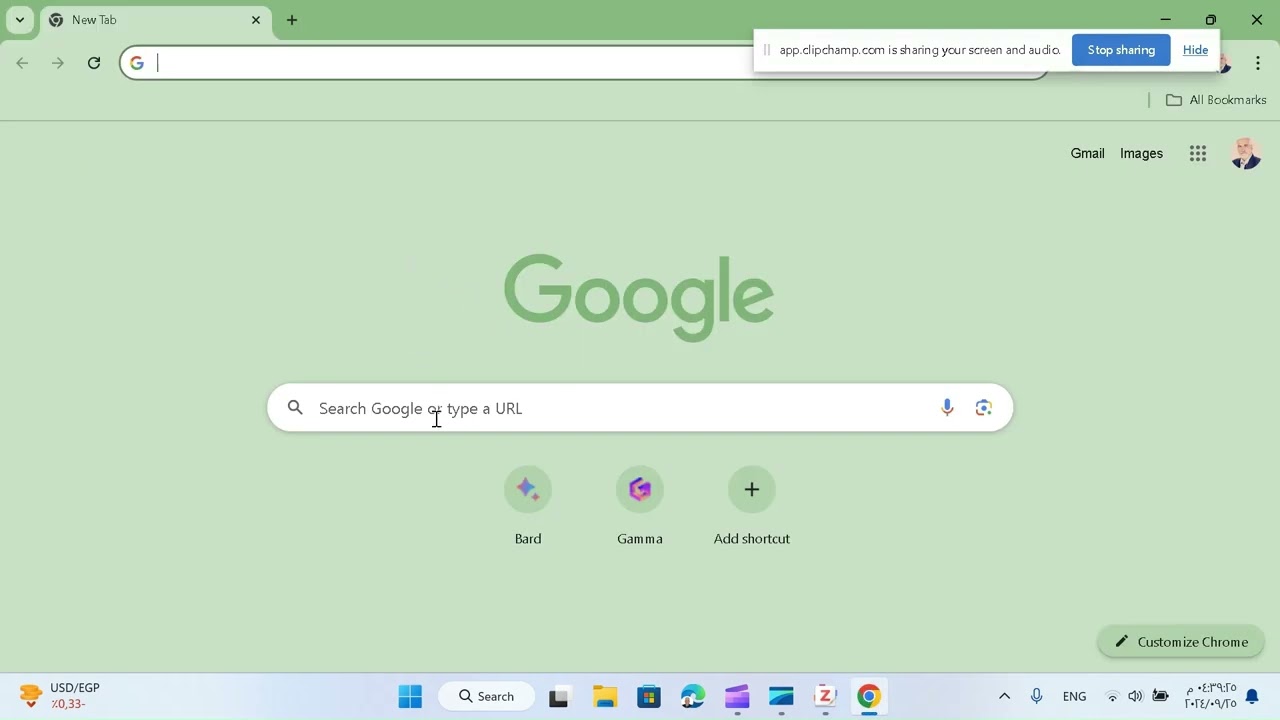Stop sharing the screen

point(1121,50)
